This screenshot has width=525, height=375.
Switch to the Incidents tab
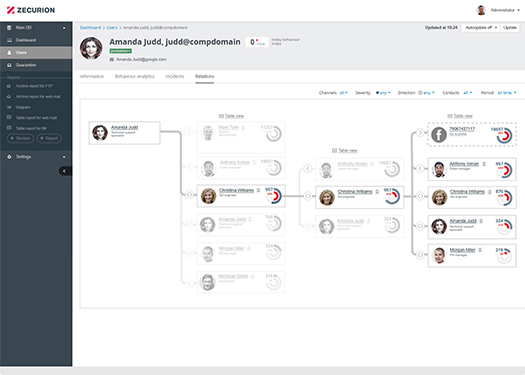click(x=175, y=76)
